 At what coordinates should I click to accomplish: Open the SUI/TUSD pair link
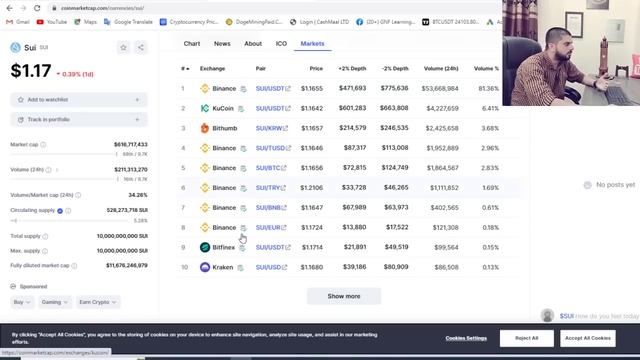(x=273, y=148)
